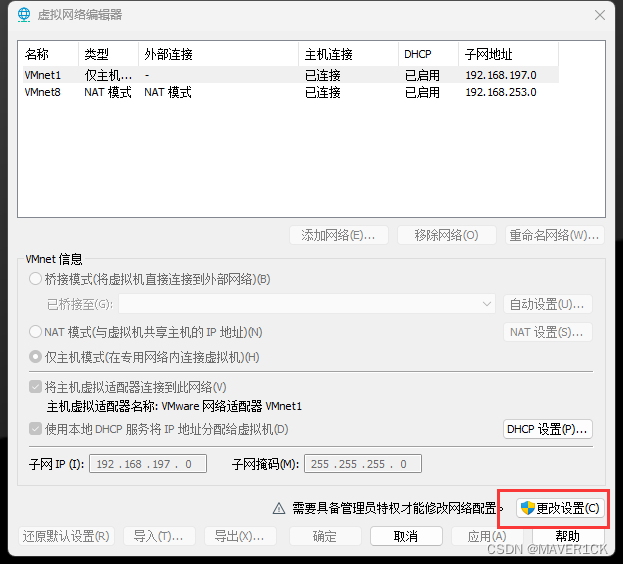Viewport: 623px width, 564px height.
Task: Click 添加网络(E) add network button
Action: click(x=339, y=235)
